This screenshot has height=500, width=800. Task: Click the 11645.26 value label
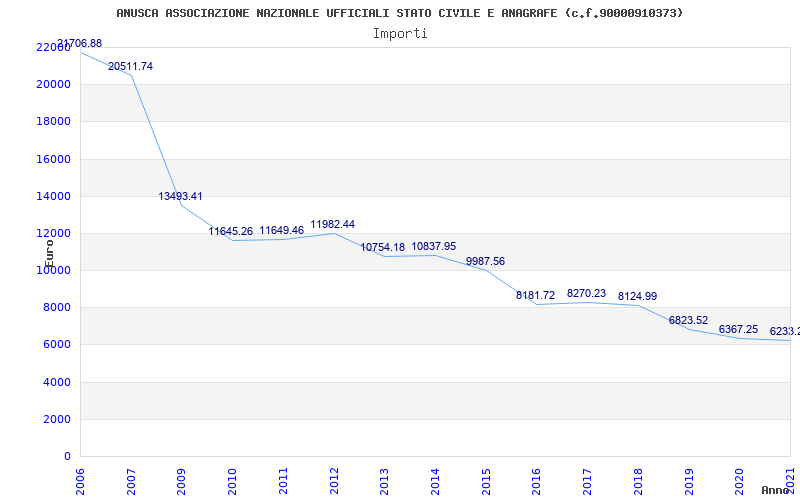coord(231,231)
